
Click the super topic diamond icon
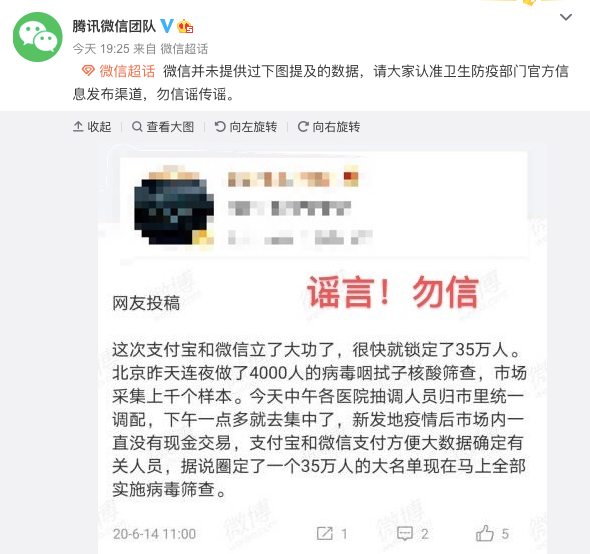(x=88, y=70)
